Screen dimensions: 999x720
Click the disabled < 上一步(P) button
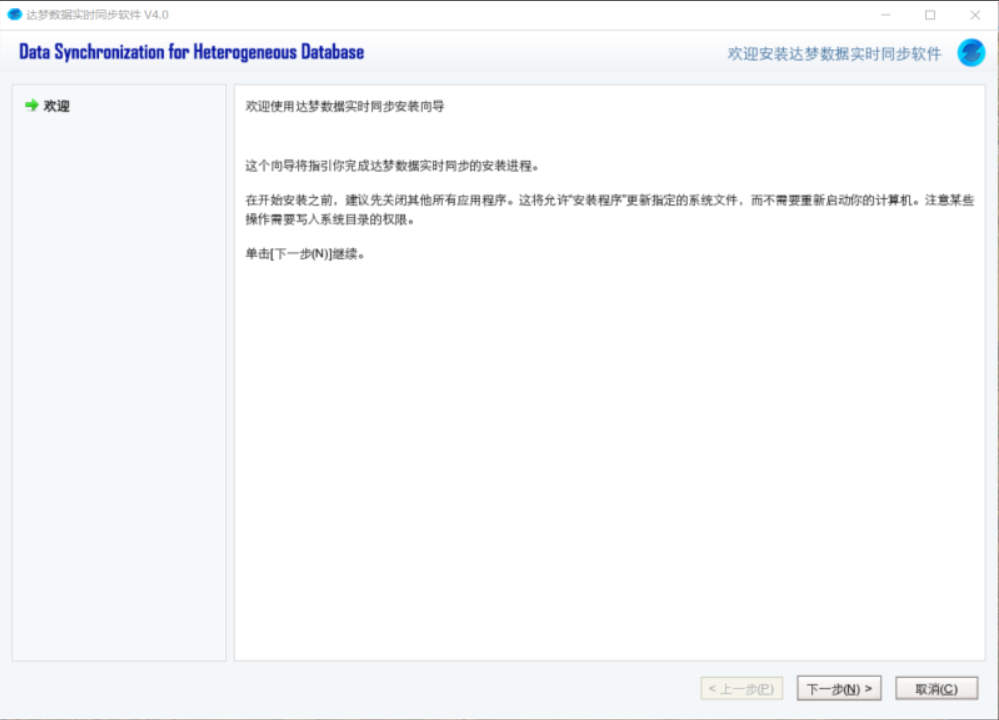(x=741, y=689)
